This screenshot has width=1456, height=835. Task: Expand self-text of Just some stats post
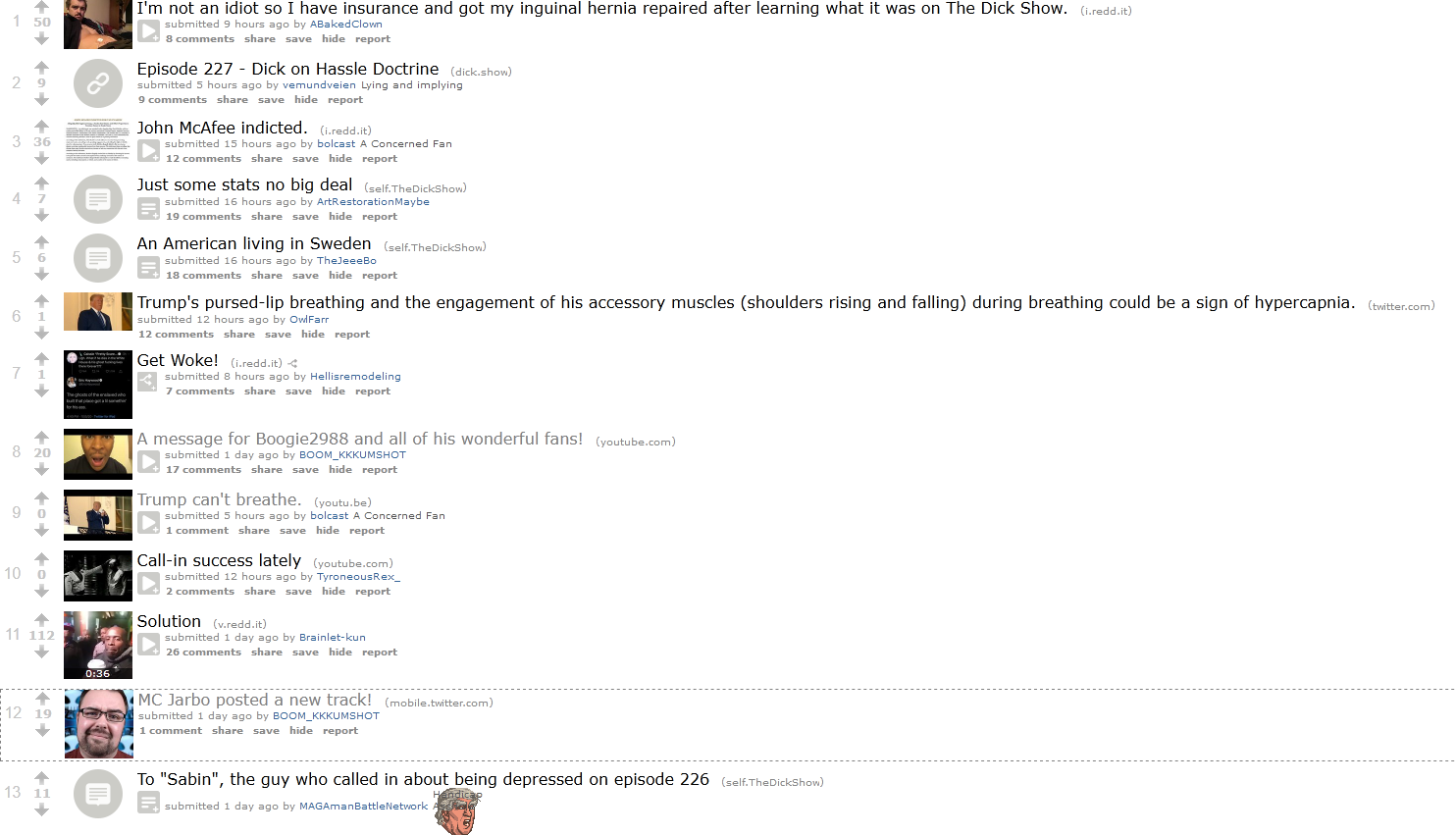click(x=148, y=208)
